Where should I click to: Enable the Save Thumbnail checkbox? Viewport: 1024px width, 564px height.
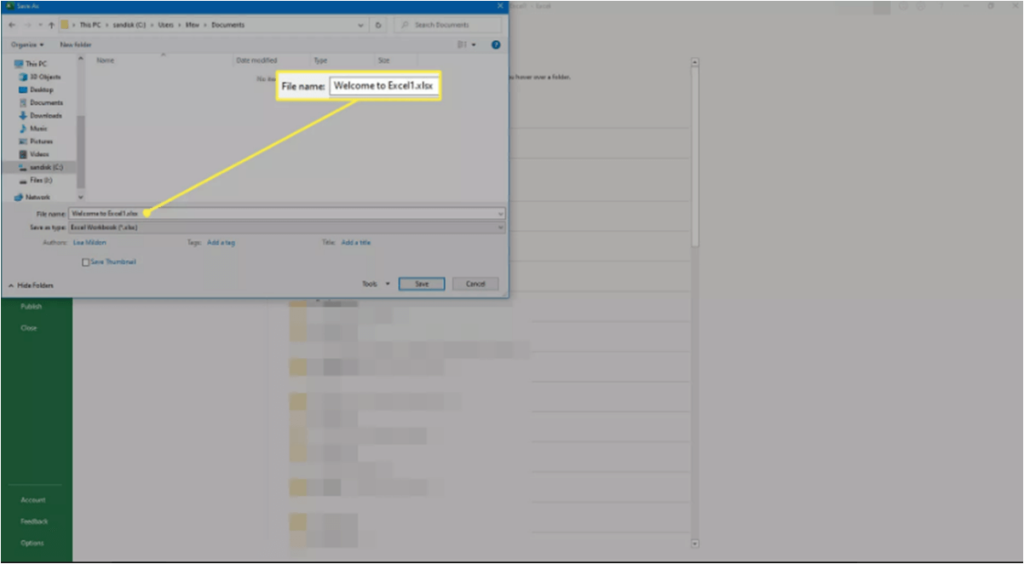coord(86,262)
